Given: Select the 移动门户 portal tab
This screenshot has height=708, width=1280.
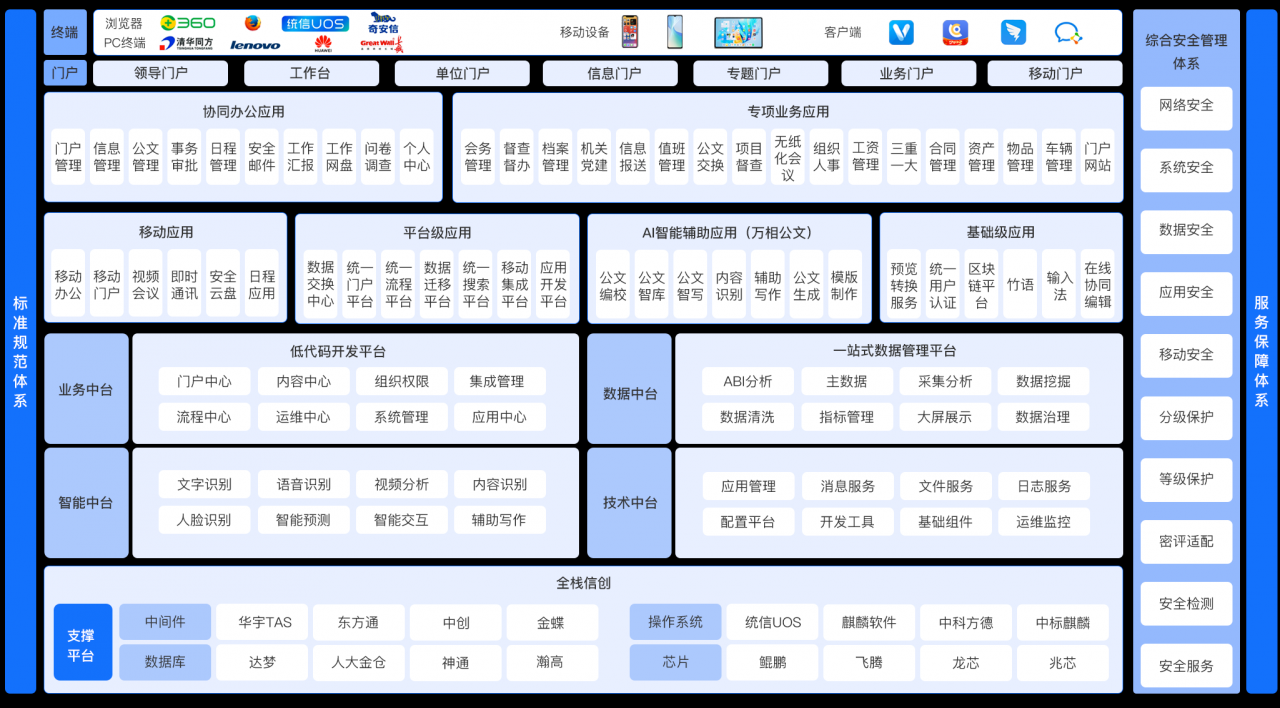Looking at the screenshot, I should (x=1055, y=73).
